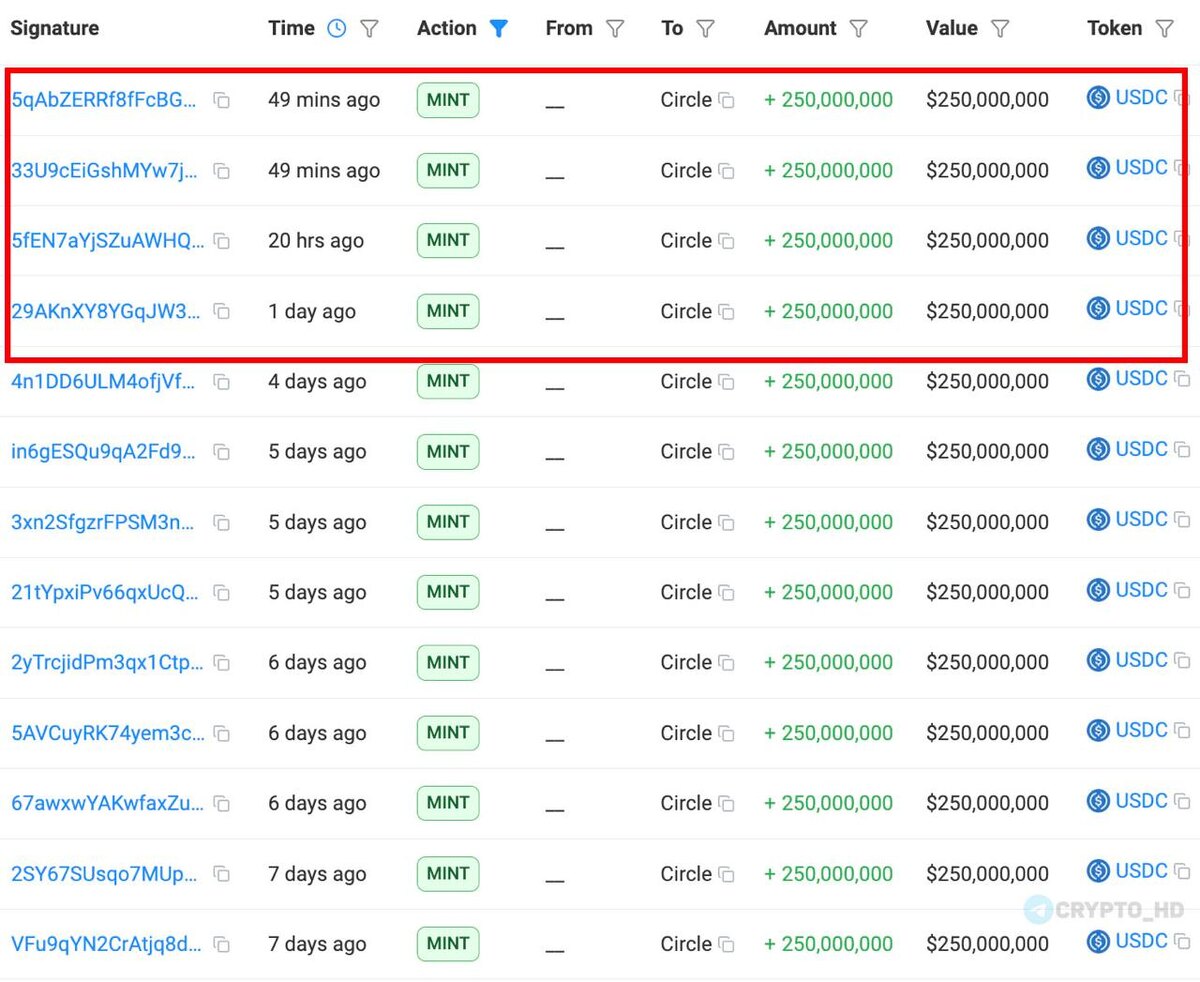Open signature link 5AVCuyRK74yem3c
The width and height of the screenshot is (1200, 982).
pyautogui.click(x=107, y=733)
